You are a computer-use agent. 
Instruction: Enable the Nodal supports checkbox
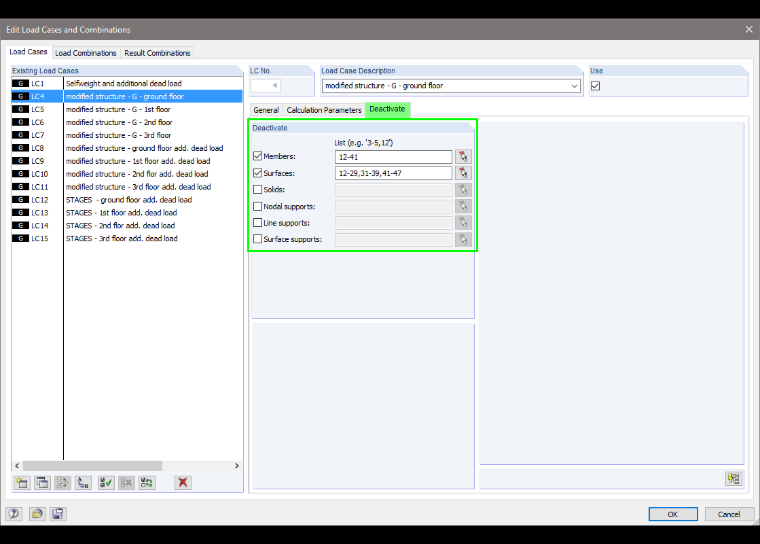(x=257, y=207)
